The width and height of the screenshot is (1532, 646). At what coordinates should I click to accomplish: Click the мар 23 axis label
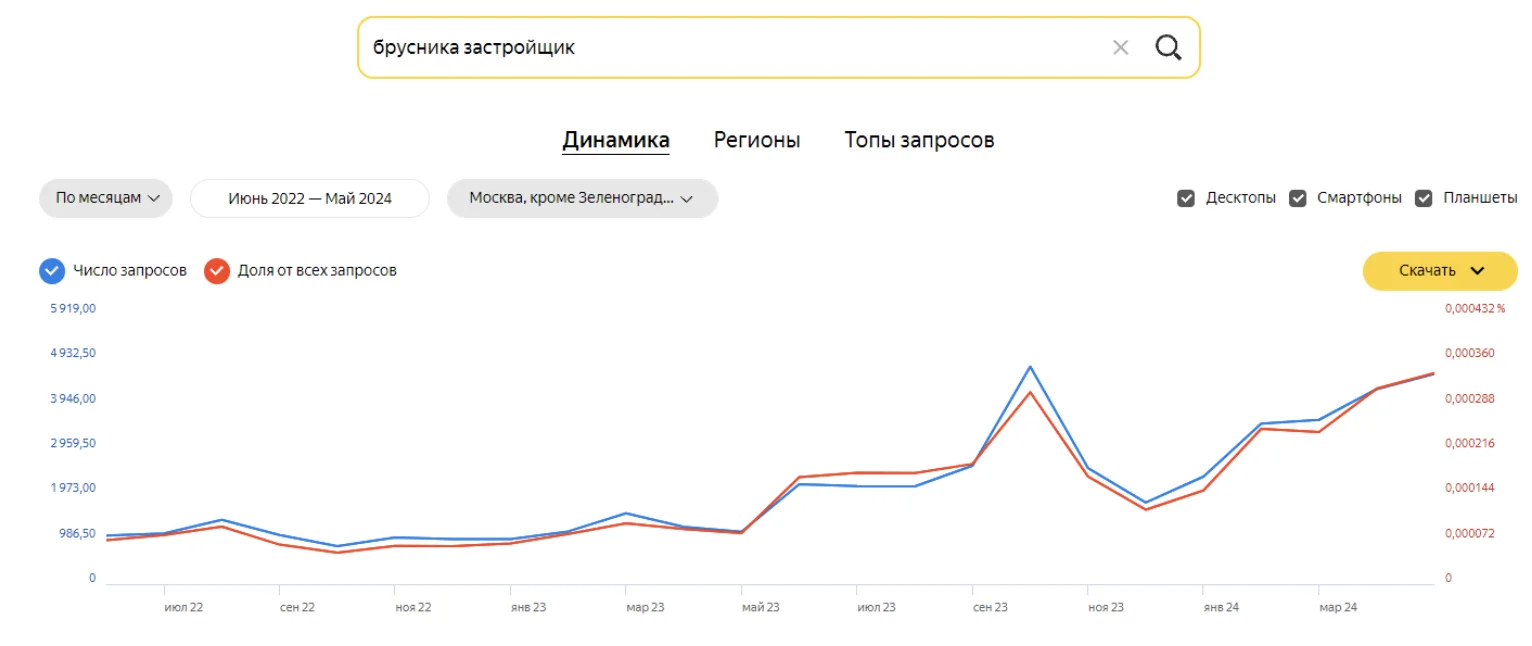click(645, 607)
